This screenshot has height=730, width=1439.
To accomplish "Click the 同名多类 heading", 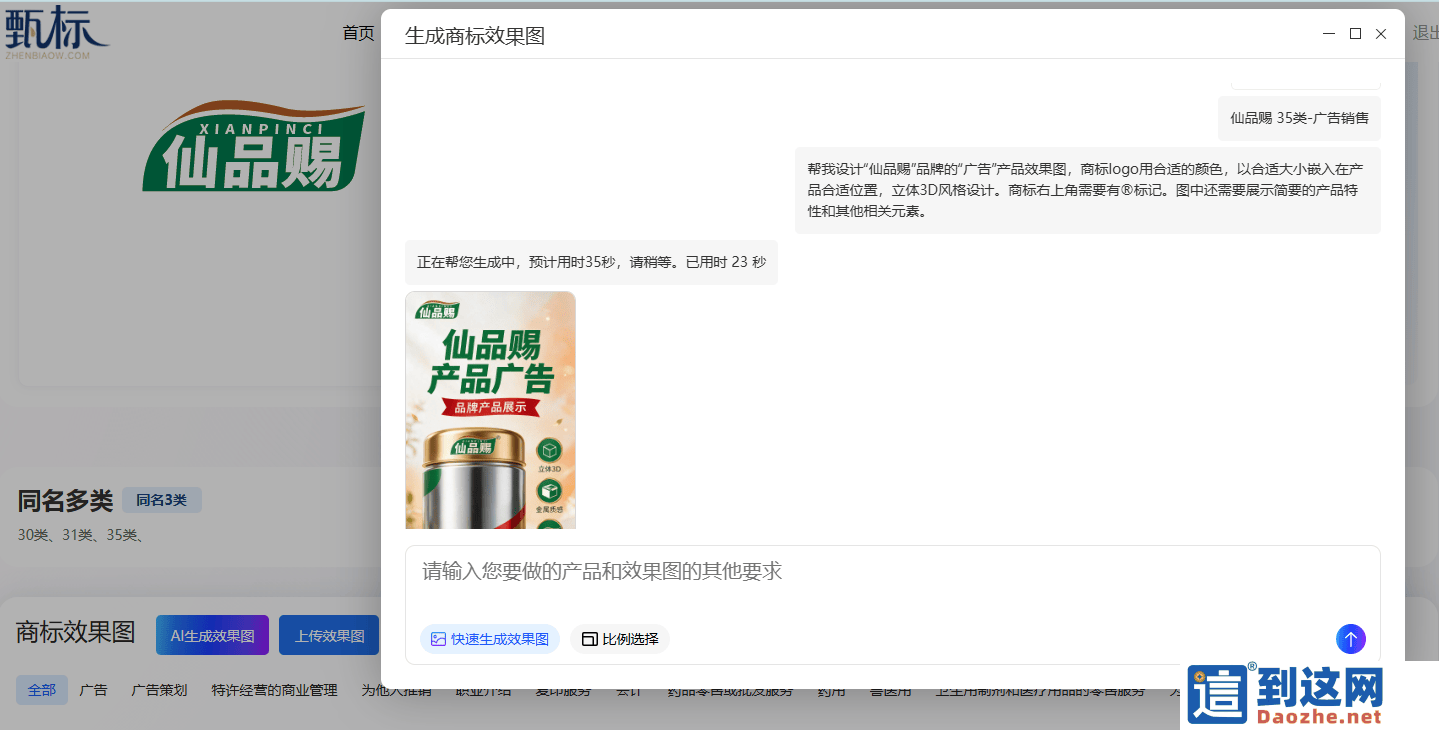I will (x=65, y=501).
